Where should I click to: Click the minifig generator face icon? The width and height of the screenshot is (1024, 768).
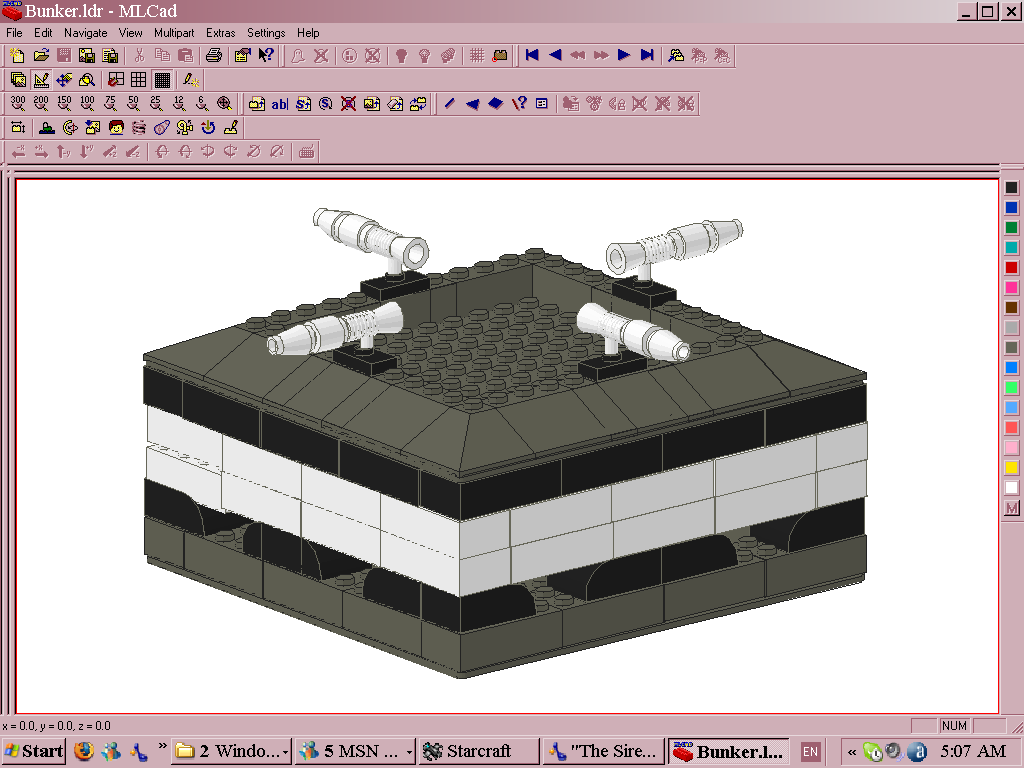[x=116, y=127]
